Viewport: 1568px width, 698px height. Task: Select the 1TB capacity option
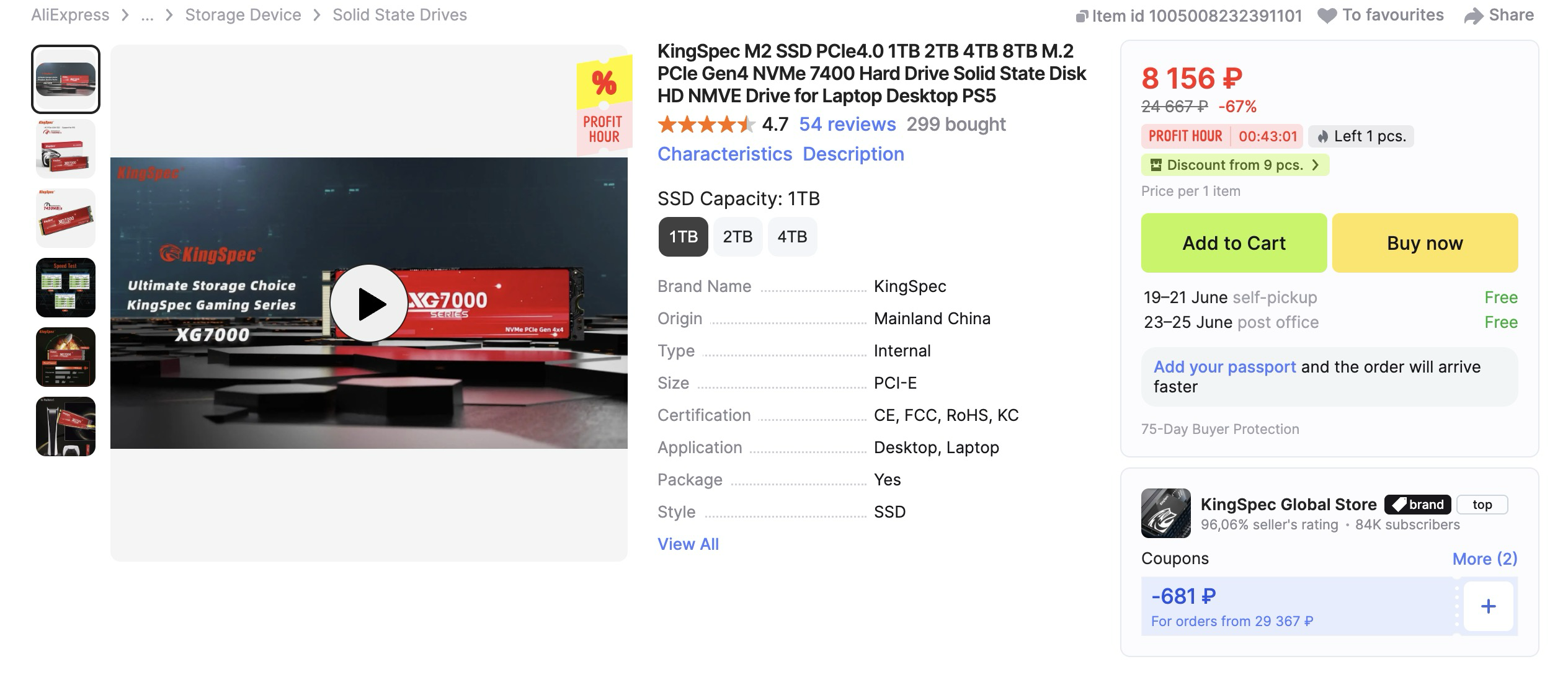tap(683, 237)
